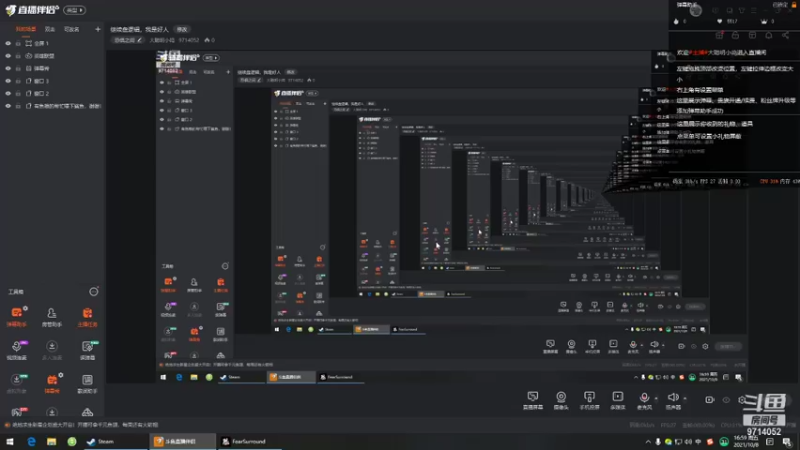Click the circular more icon beside 工具箱
The height and width of the screenshot is (450, 800).
[x=93, y=292]
